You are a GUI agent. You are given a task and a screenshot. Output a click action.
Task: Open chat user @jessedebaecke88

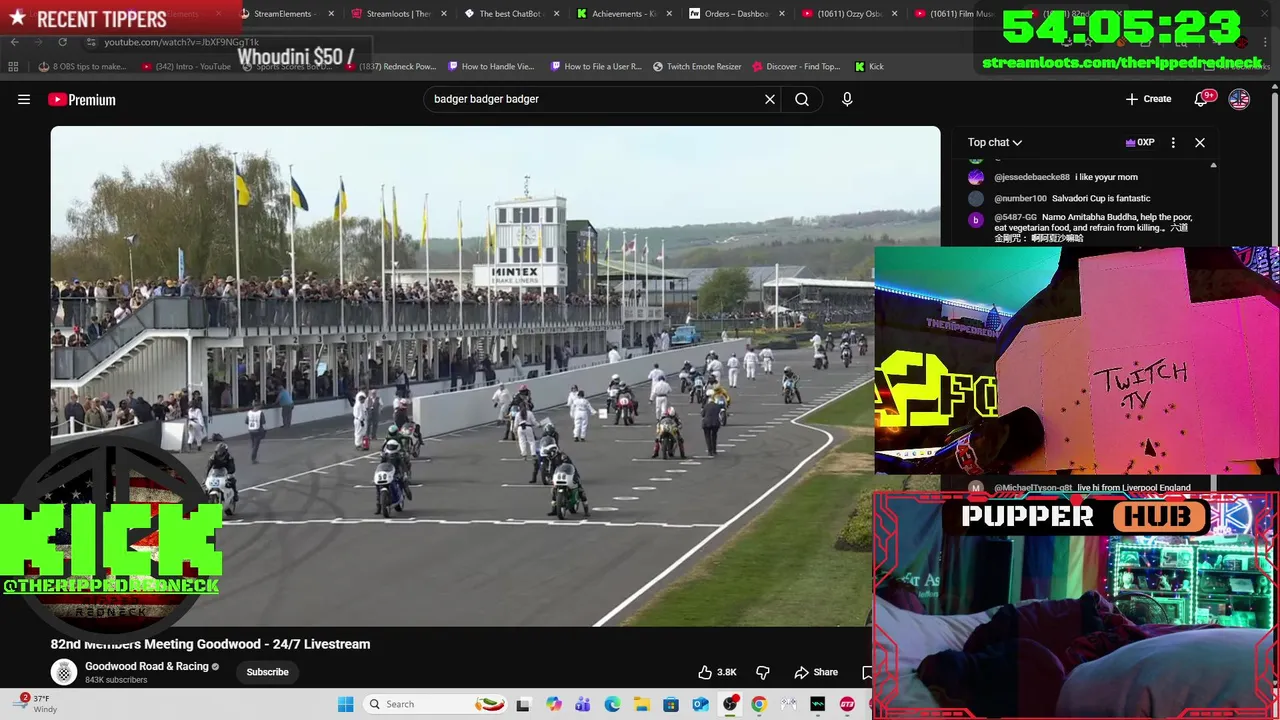tap(1032, 177)
